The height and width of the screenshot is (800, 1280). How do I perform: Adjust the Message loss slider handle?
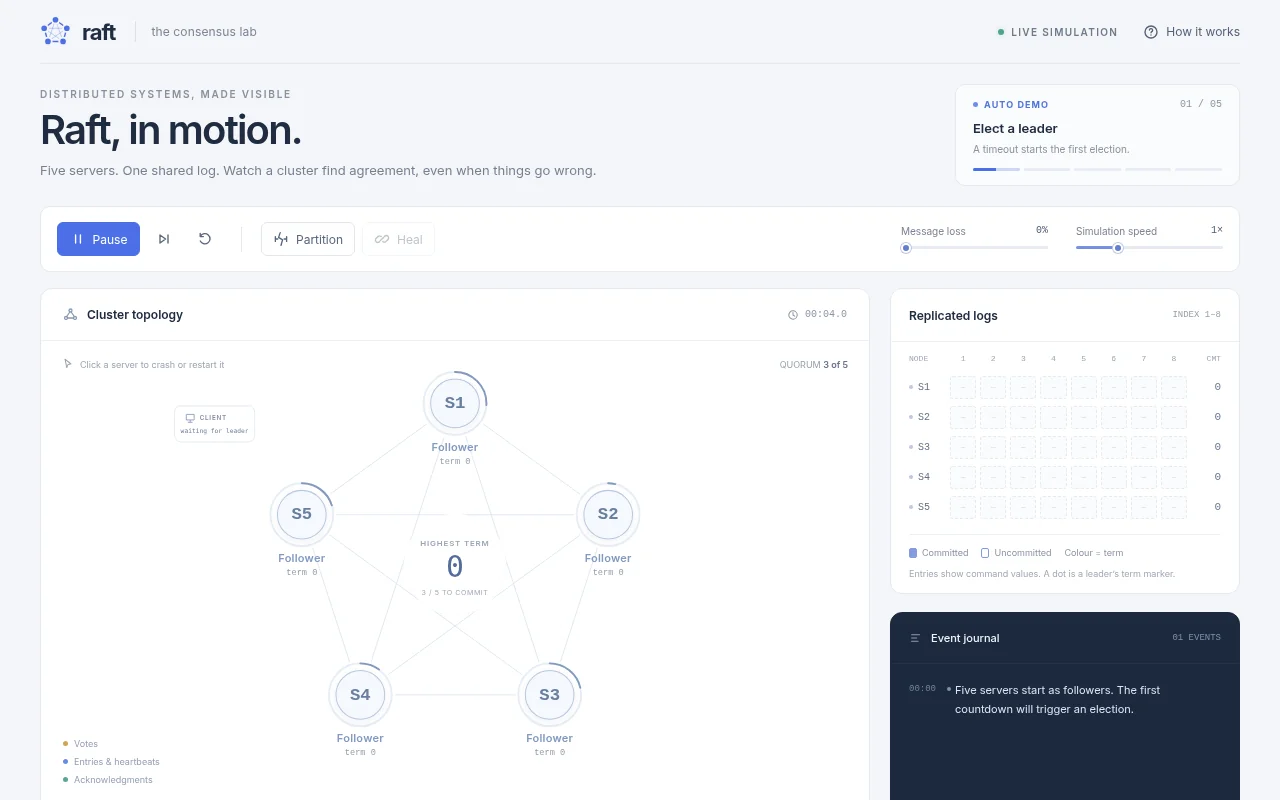(x=906, y=248)
